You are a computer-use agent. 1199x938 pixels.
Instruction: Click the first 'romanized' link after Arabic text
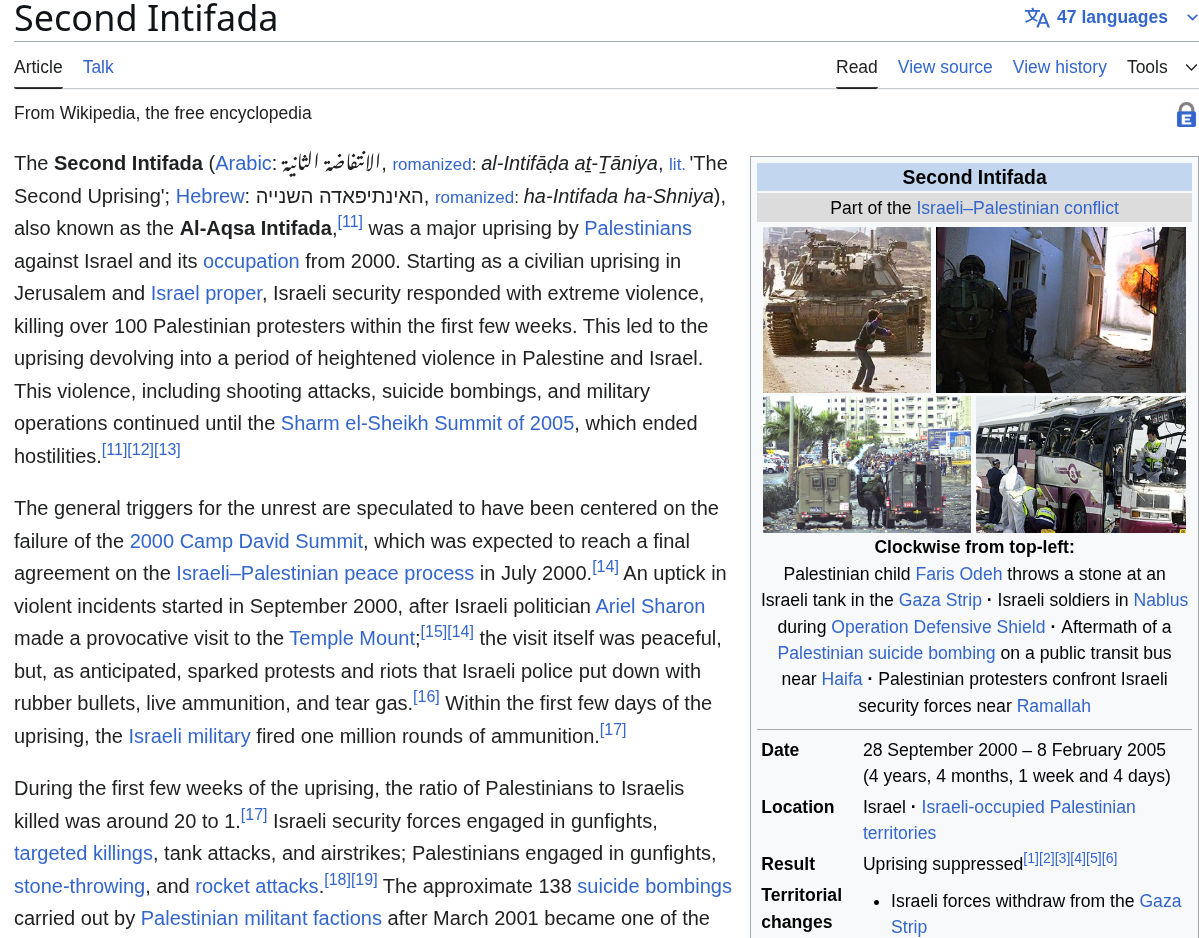click(x=432, y=164)
